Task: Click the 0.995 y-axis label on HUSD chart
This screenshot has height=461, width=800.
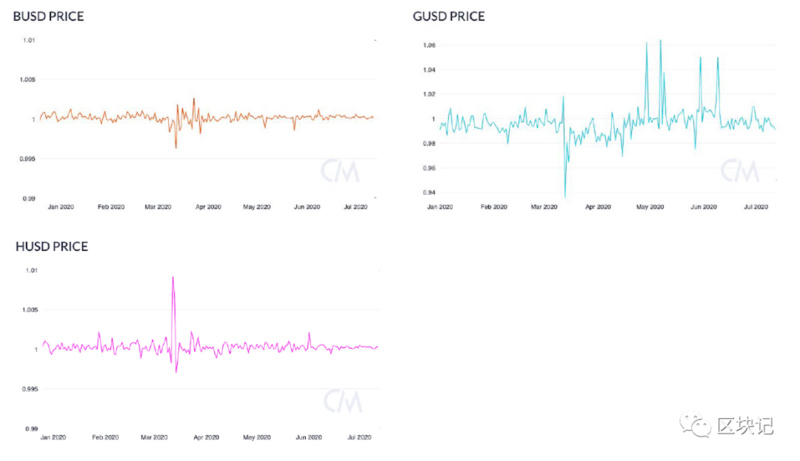Action: (29, 388)
